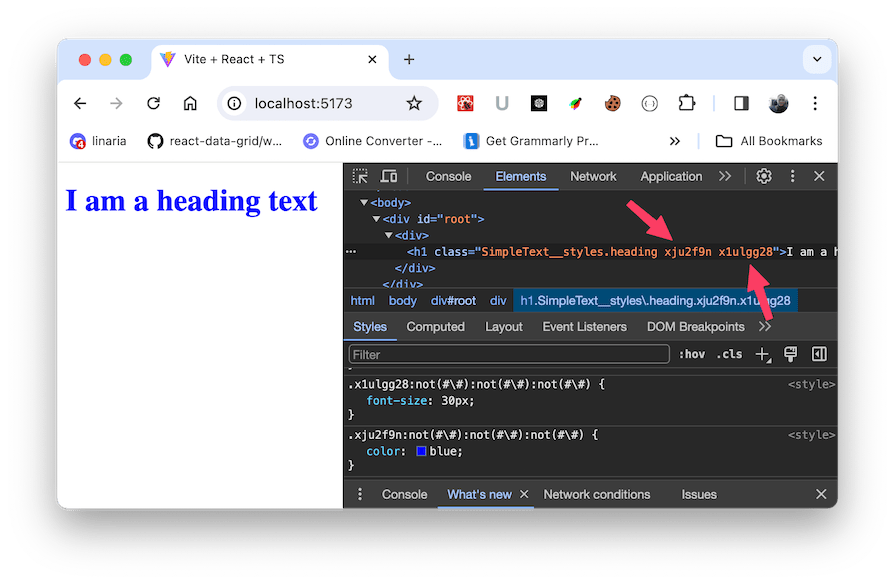The image size is (895, 584).
Task: Collapse the body element in the DOM tree
Action: [364, 202]
